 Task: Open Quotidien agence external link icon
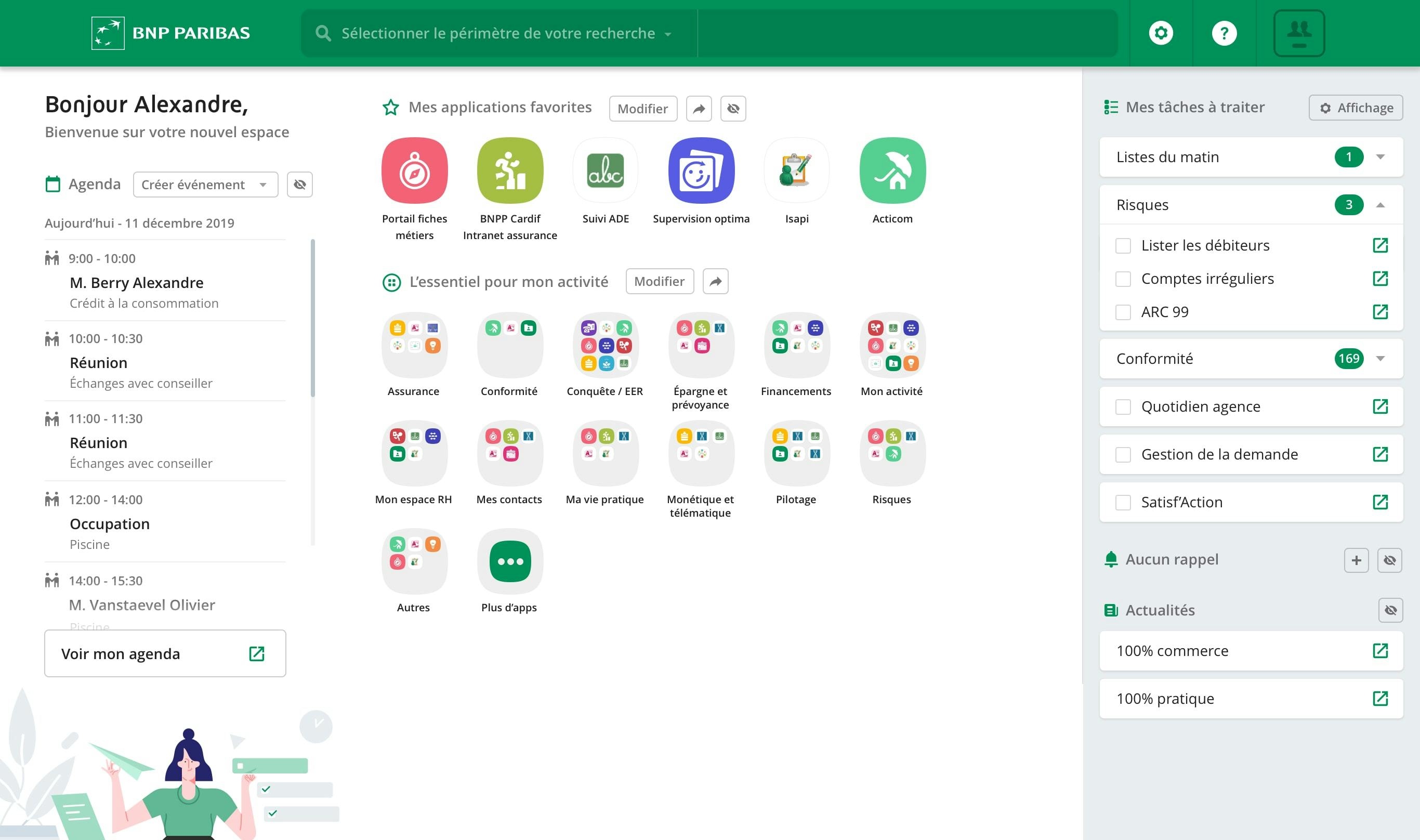(1380, 406)
